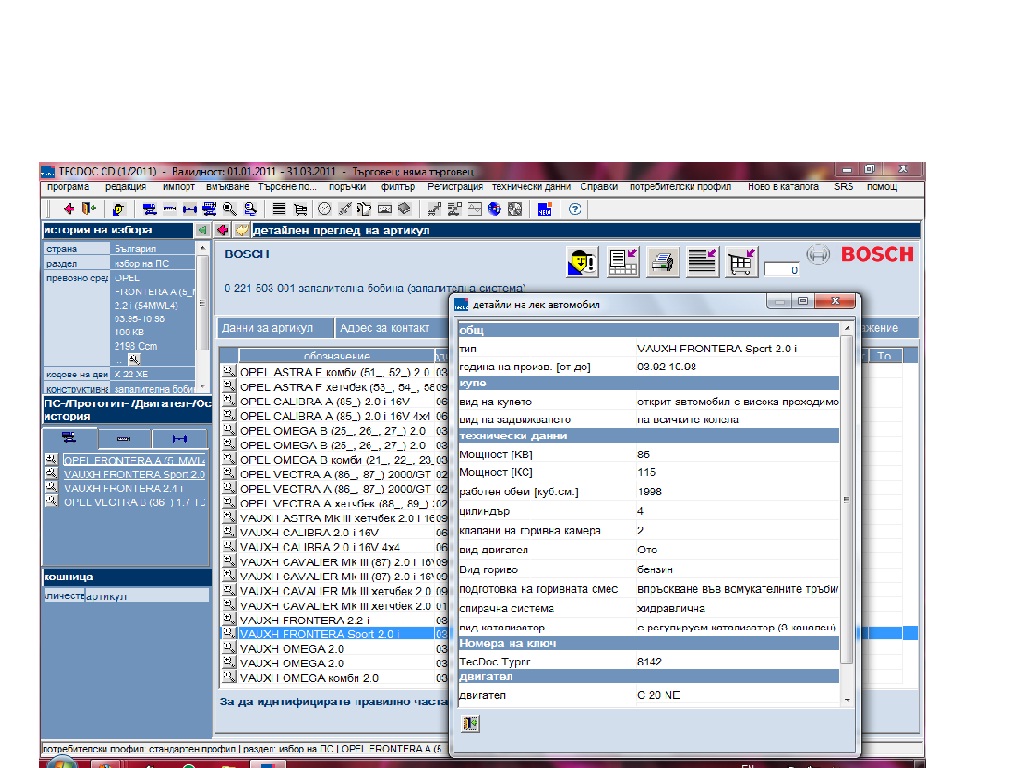This screenshot has width=1024, height=768.
Task: Click the table with arrow icon
Action: [622, 262]
